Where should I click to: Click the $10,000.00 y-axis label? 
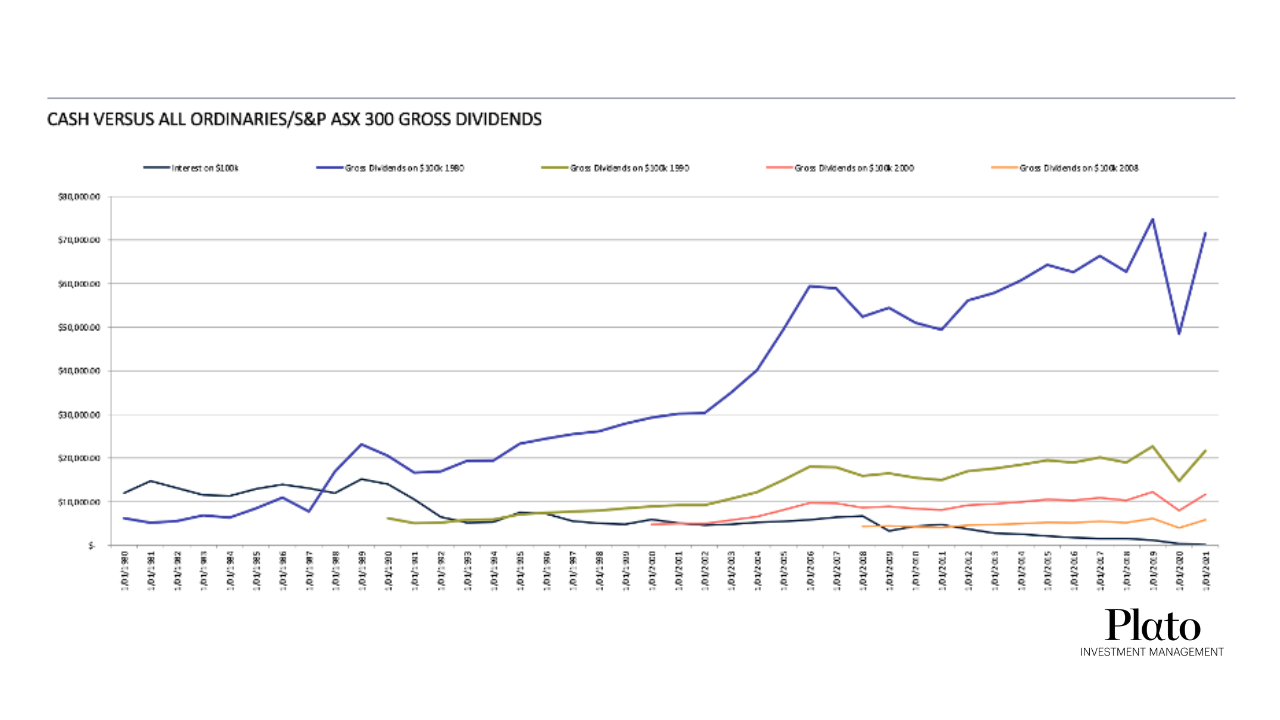77,501
